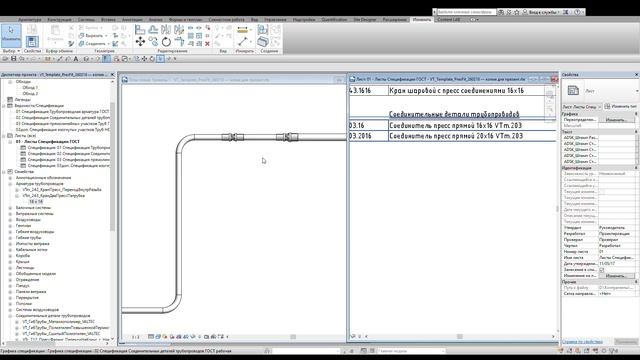Click Изменить тип (Edit Type) button
Viewport: 640px width, 360px height.
(621, 107)
